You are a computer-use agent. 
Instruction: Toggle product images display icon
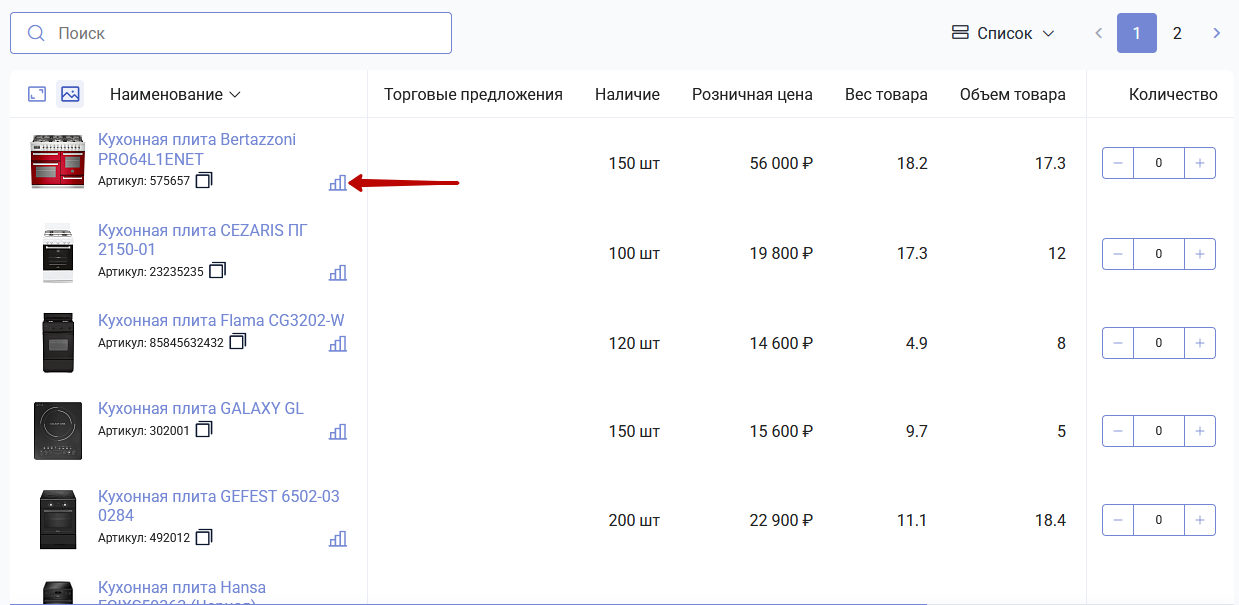point(70,94)
